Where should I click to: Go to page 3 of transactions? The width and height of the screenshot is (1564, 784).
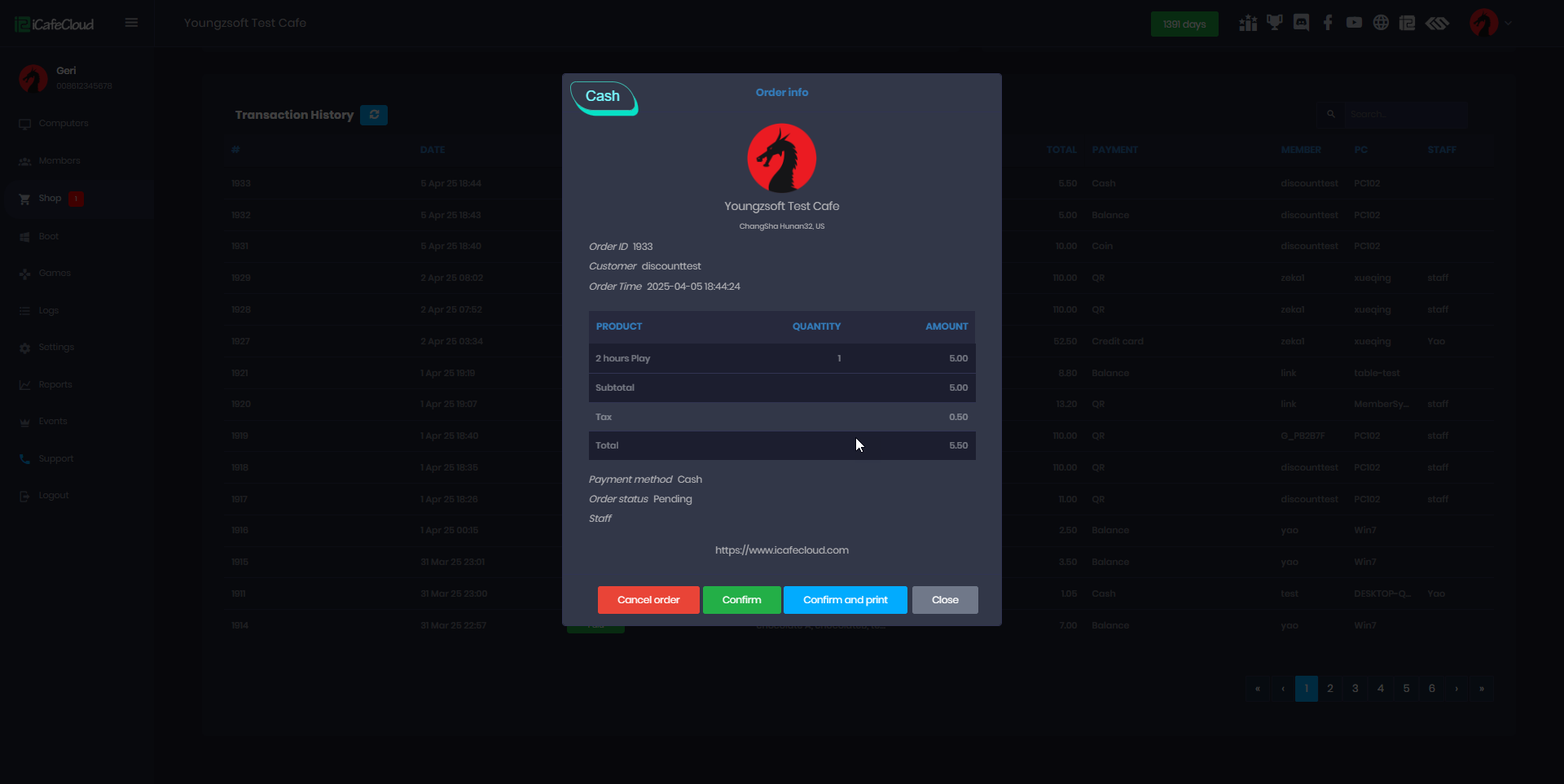[x=1355, y=689]
